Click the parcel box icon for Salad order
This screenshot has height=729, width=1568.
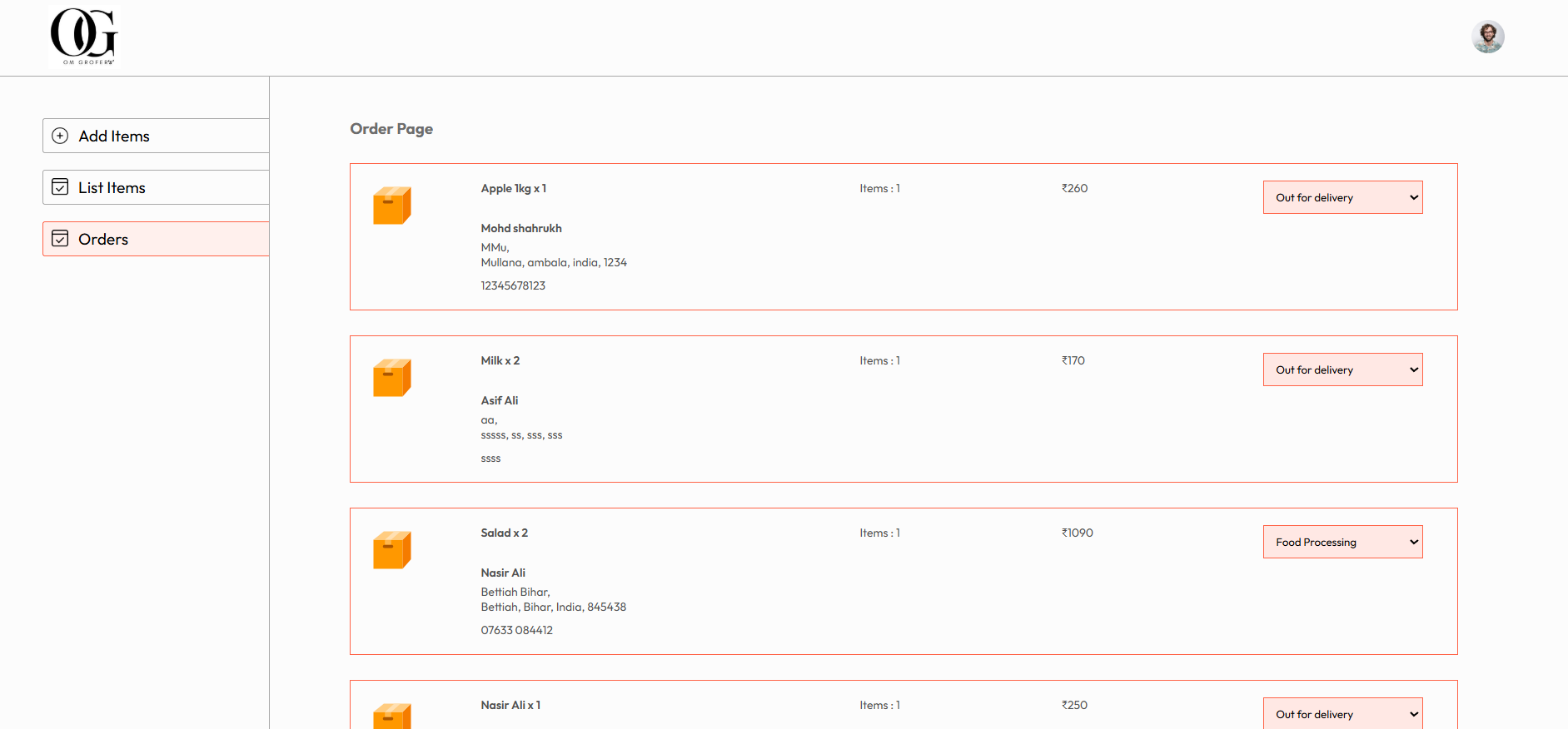coord(391,550)
